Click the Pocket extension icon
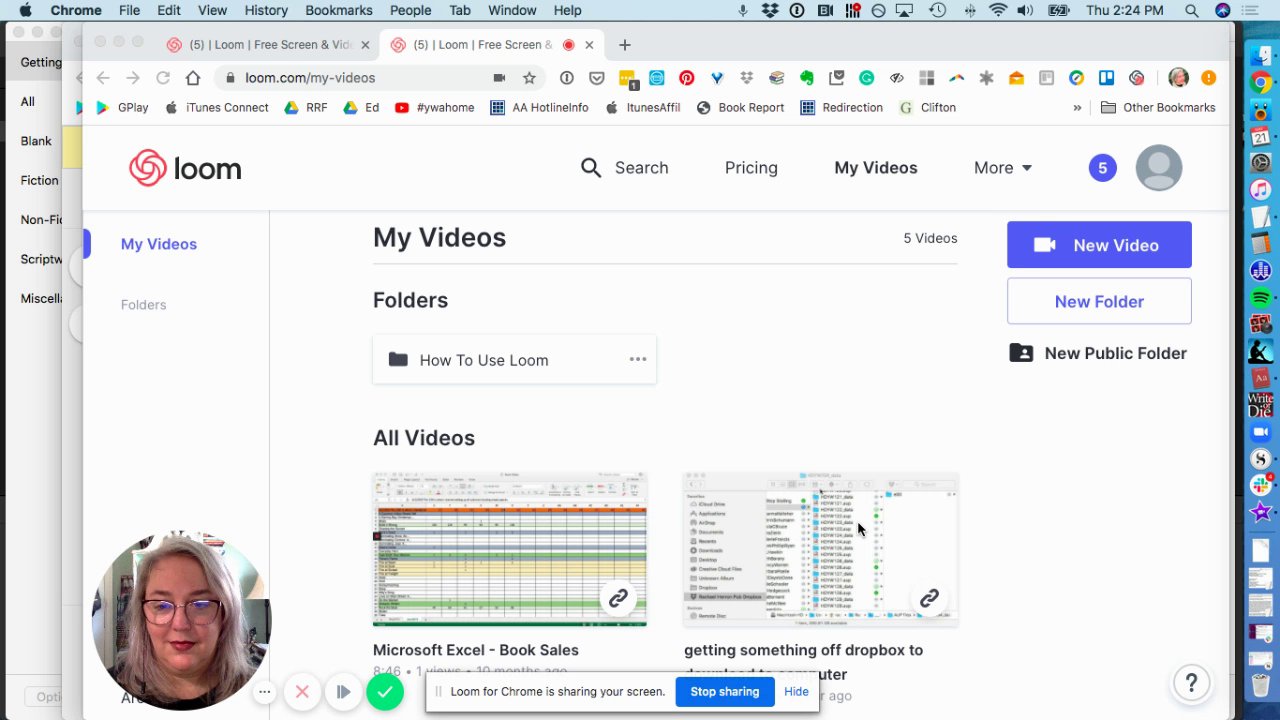 click(596, 78)
